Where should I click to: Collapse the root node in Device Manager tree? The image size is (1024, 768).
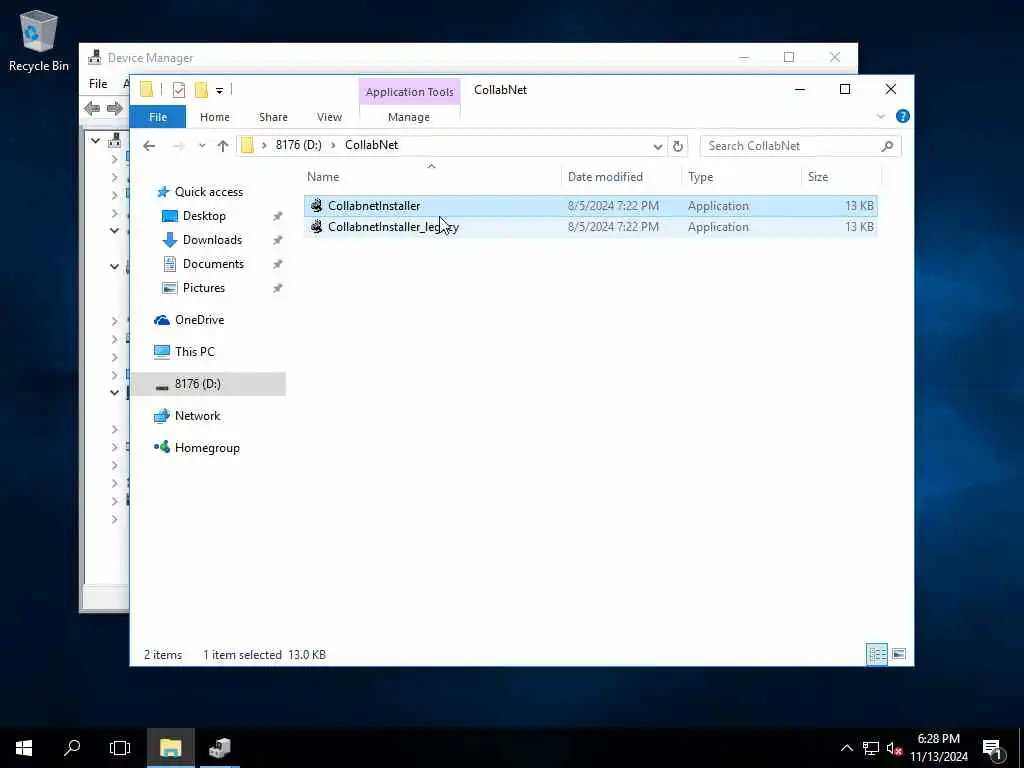pos(95,140)
